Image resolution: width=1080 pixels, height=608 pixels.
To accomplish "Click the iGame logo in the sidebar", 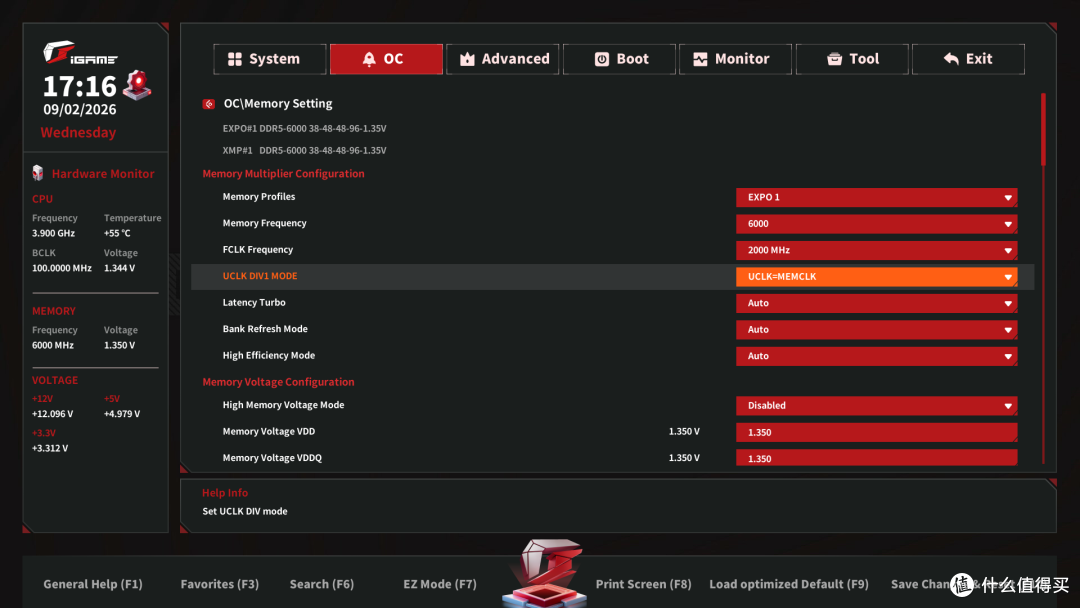I will point(80,53).
